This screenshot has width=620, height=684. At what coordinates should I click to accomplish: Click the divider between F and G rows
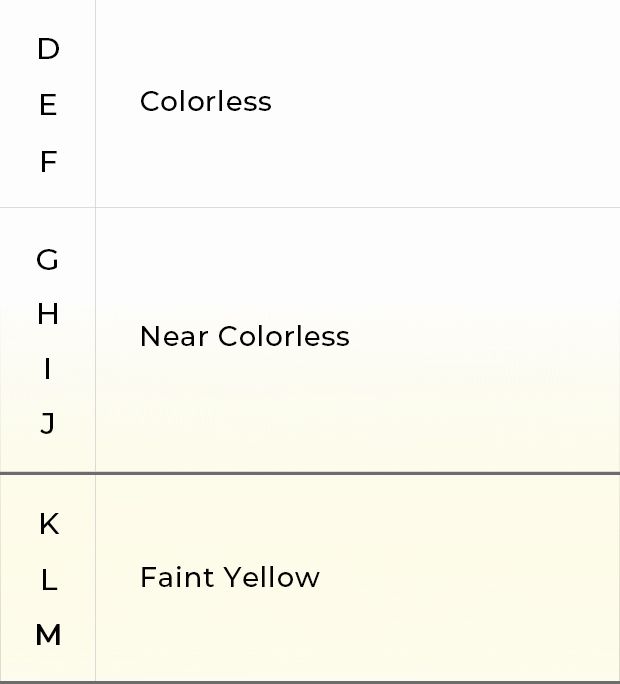310,208
